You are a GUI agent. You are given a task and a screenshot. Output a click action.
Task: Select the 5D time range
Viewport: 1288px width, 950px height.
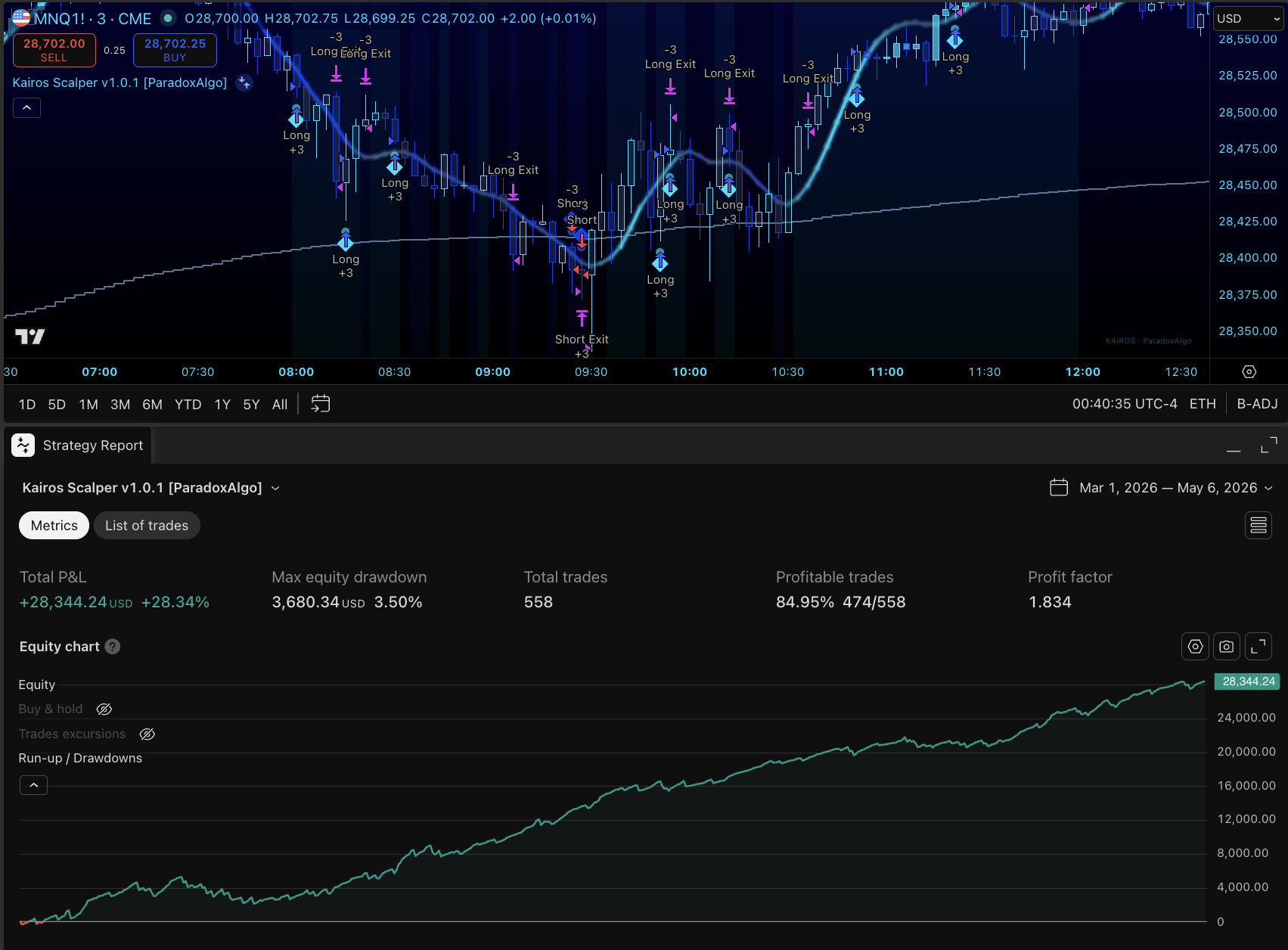pos(57,404)
